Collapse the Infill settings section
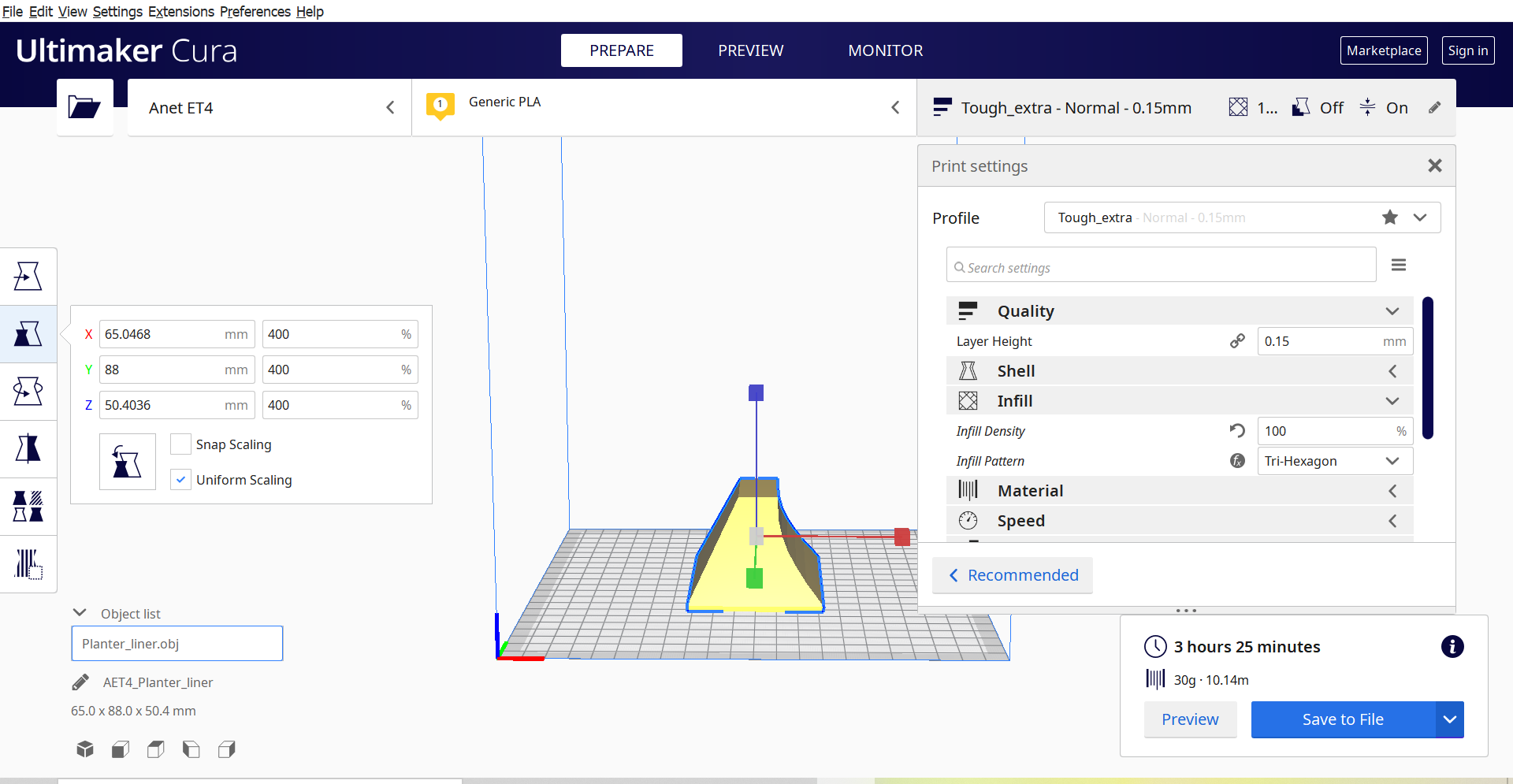Viewport: 1513px width, 784px height. click(1180, 401)
